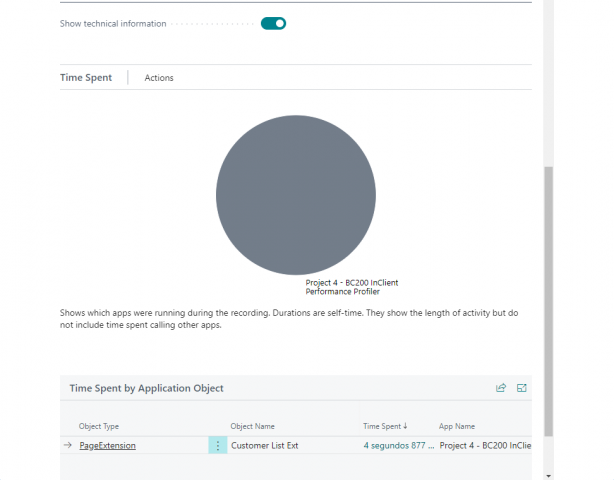This screenshot has width=614, height=480.
Task: Click the Object Name column header
Action: tap(252, 426)
